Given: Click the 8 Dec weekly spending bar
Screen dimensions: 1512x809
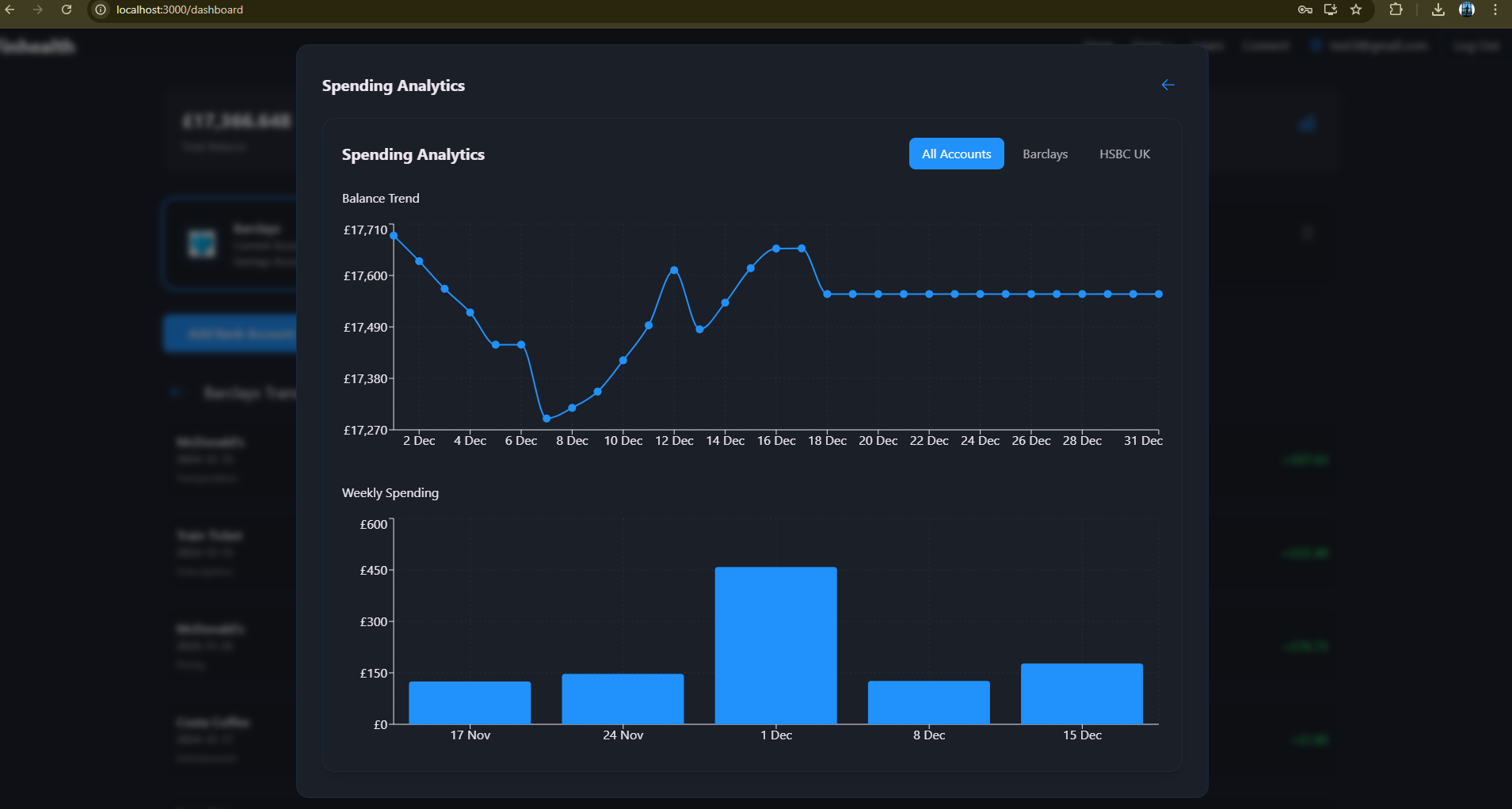Looking at the screenshot, I should (x=929, y=702).
